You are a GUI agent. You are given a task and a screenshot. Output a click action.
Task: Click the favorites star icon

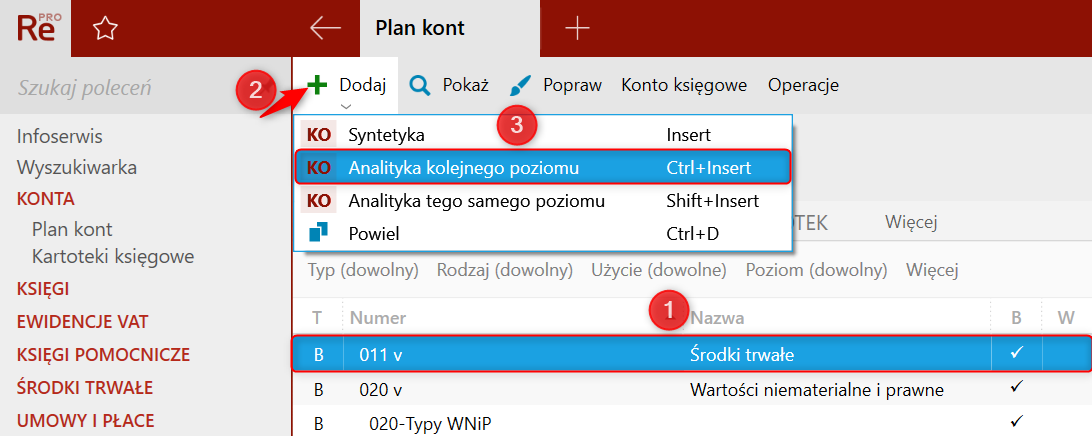pos(105,29)
